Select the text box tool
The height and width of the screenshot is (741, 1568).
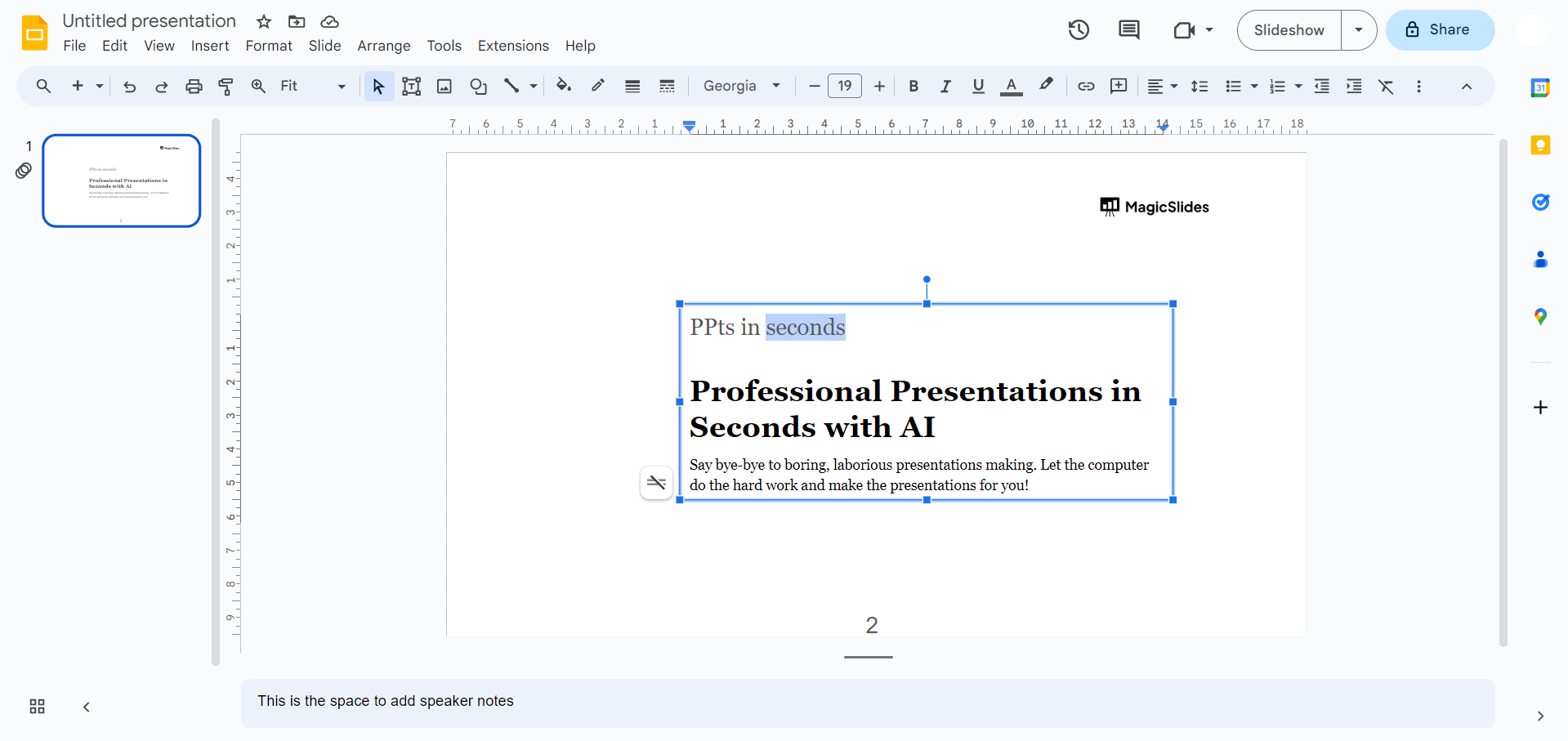[412, 87]
